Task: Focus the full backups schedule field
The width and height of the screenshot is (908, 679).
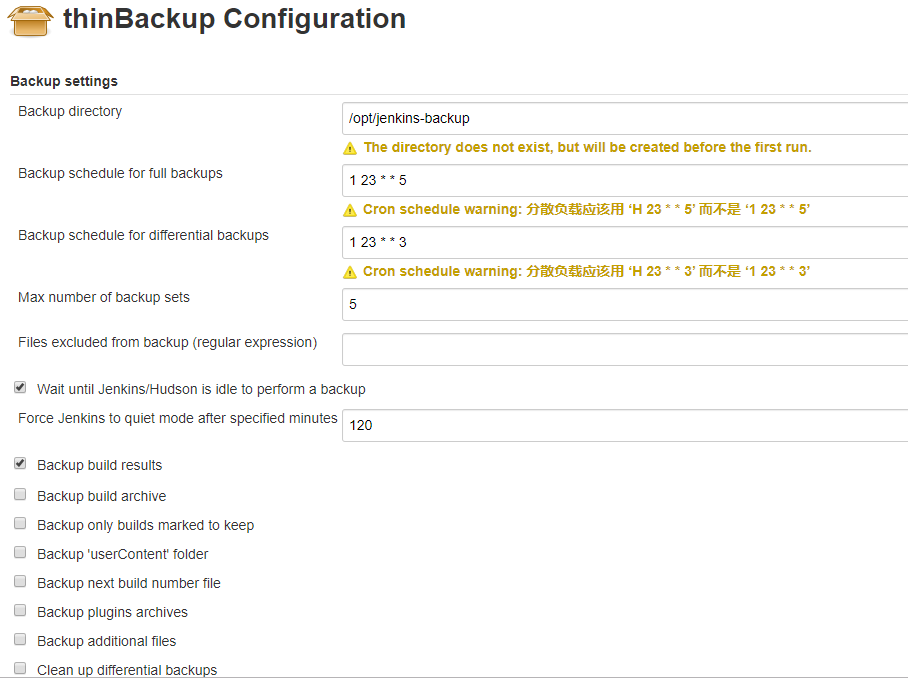Action: 624,180
